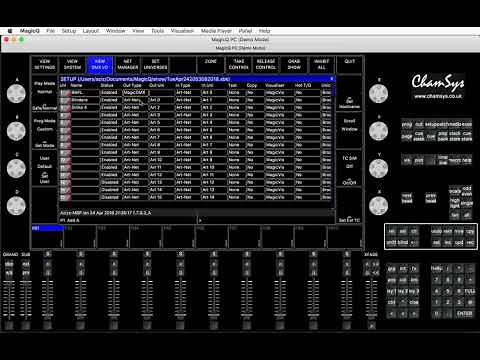Select encoder wheel D on the left
This screenshot has height=360, width=480.
click(16, 206)
